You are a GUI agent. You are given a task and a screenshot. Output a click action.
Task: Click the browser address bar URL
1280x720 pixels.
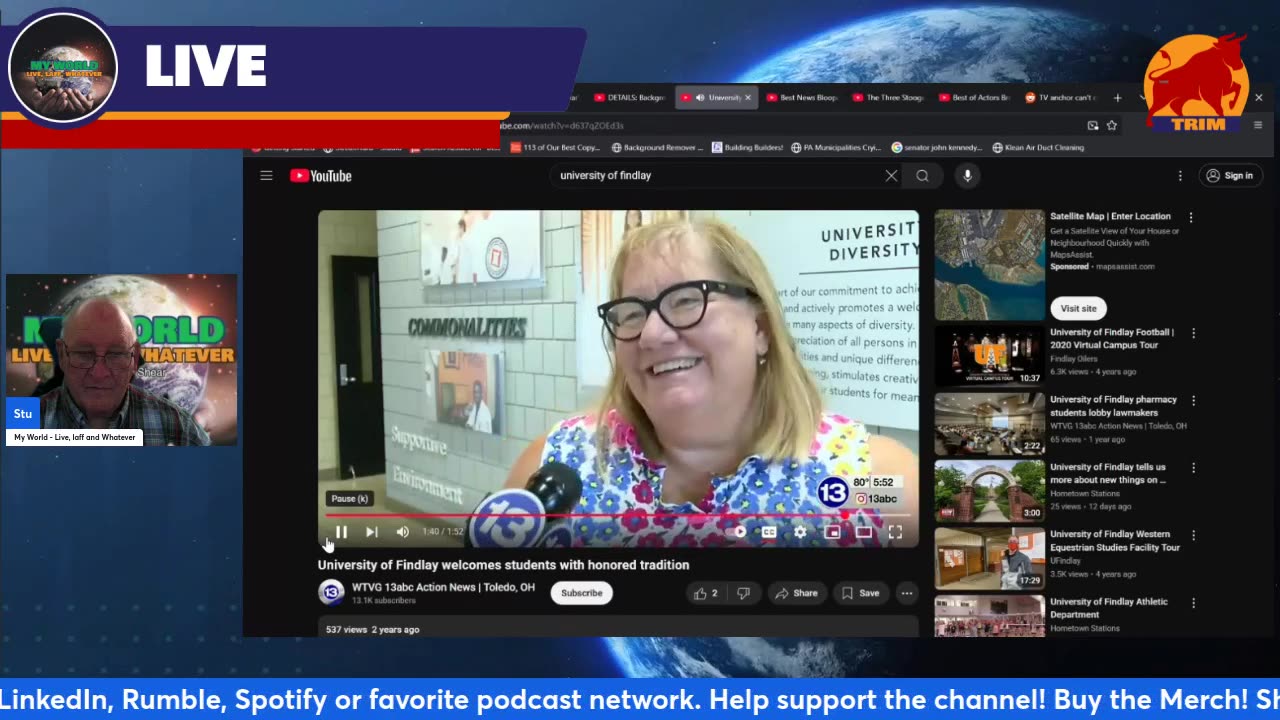pyautogui.click(x=562, y=126)
